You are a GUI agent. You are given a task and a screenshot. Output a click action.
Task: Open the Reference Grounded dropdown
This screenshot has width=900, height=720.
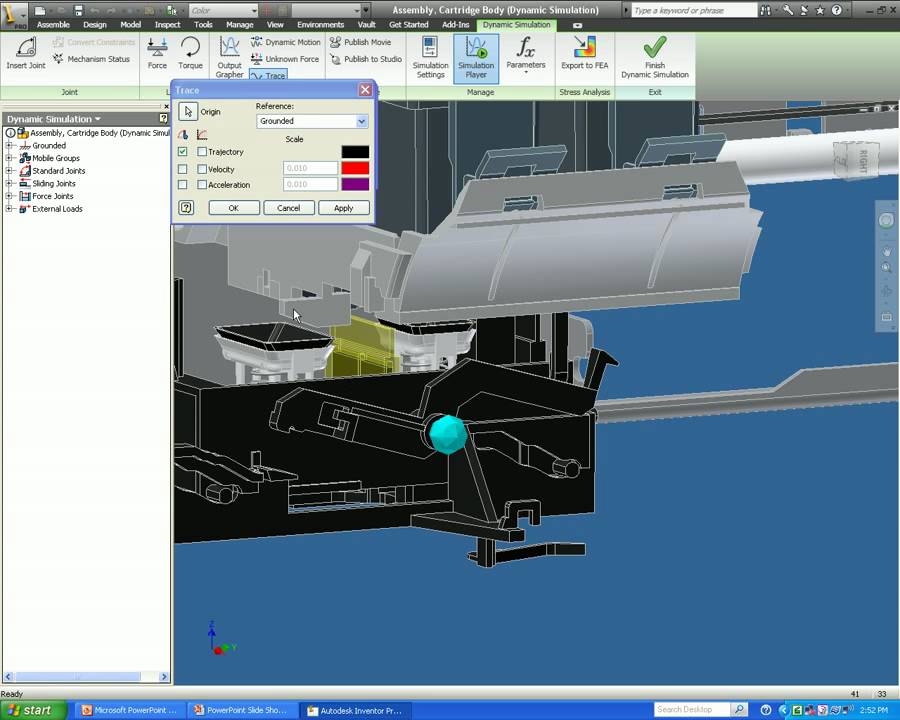(x=362, y=121)
